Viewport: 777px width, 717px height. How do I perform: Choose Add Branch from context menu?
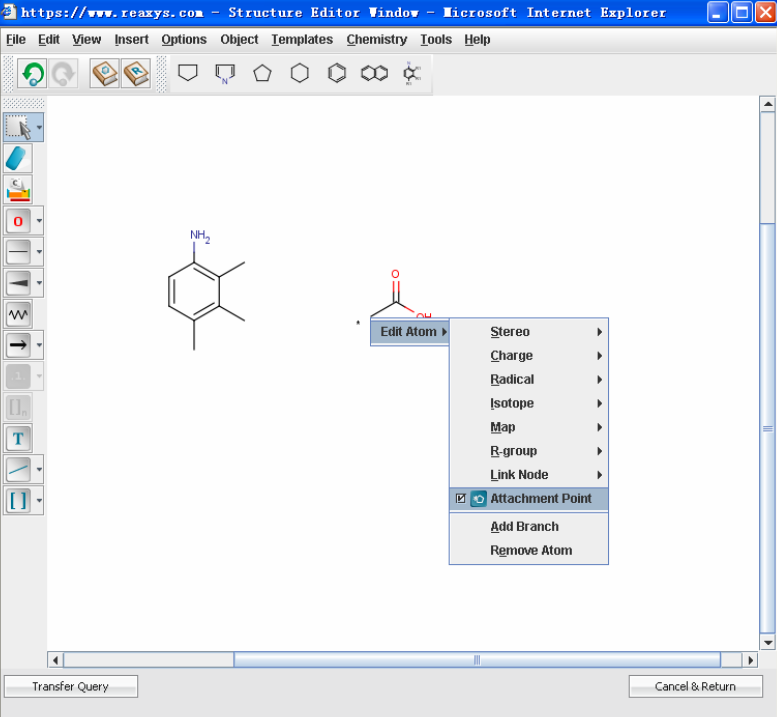pos(529,526)
